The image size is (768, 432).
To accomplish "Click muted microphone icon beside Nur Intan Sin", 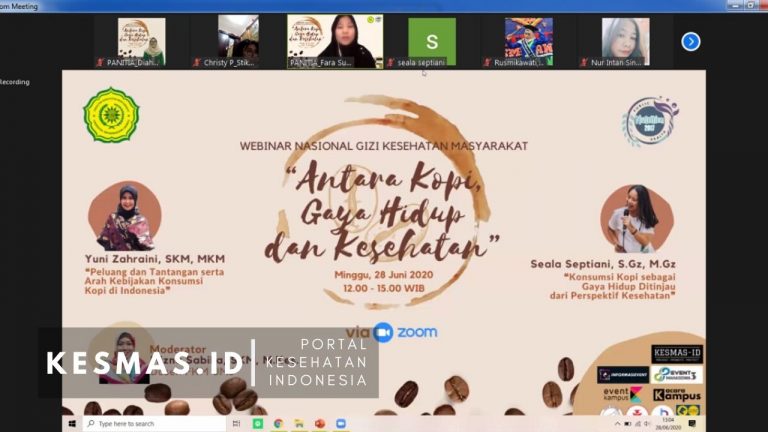I will (x=584, y=63).
